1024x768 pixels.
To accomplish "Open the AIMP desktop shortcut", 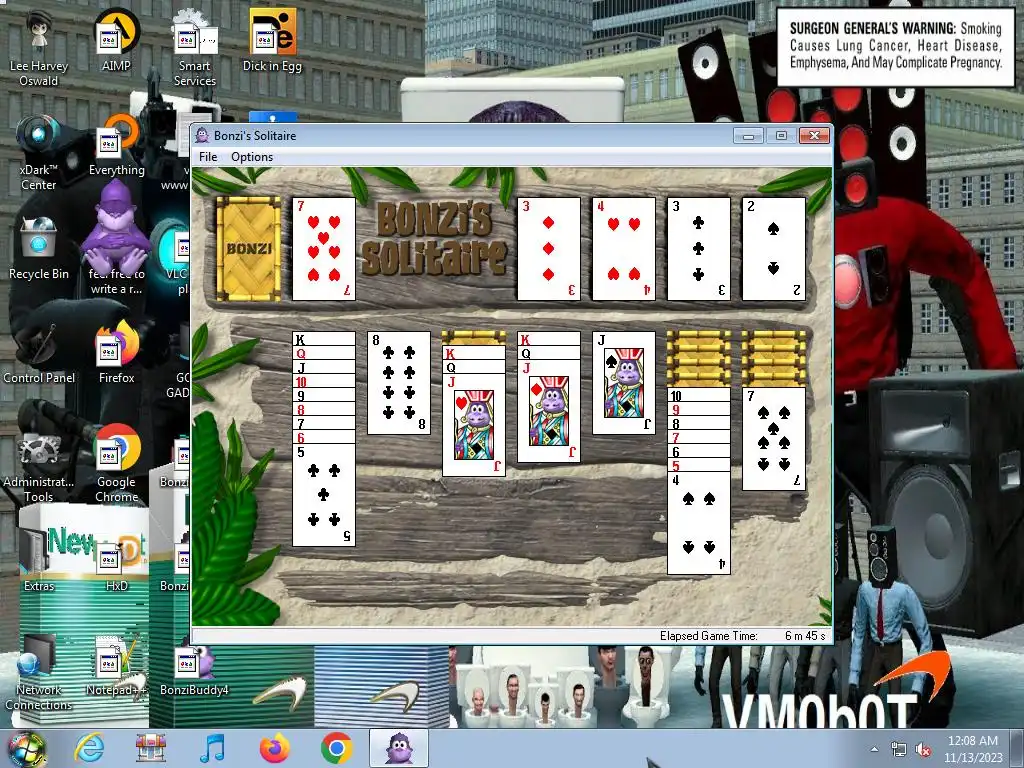I will 116,40.
